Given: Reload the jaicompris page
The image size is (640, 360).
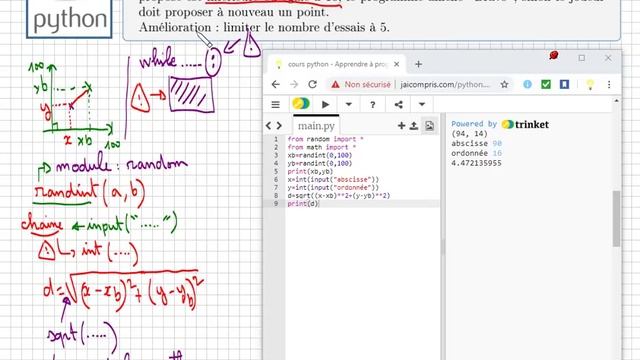Looking at the screenshot, I should click(313, 84).
